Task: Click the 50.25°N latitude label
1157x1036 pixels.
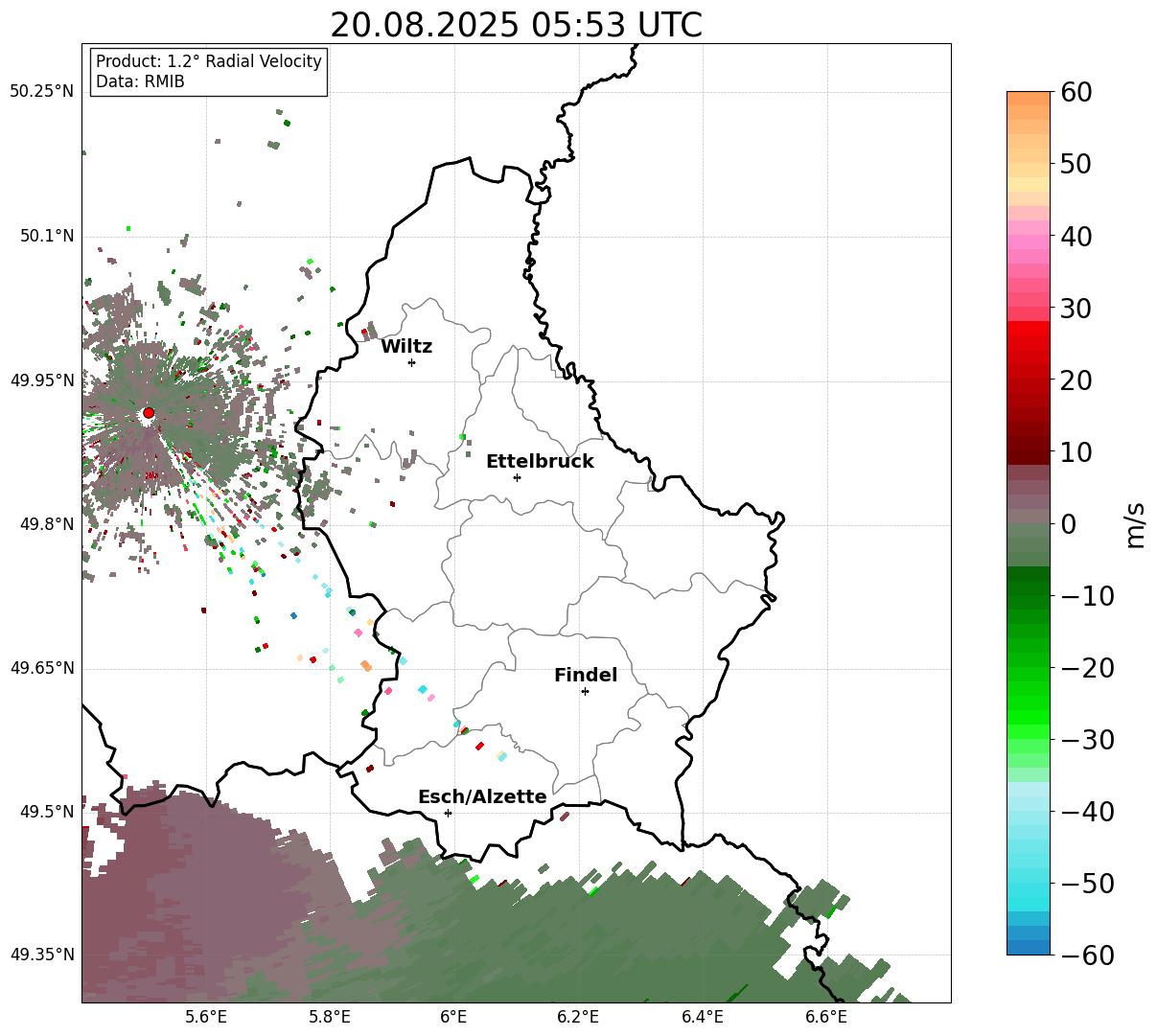Action: (41, 92)
